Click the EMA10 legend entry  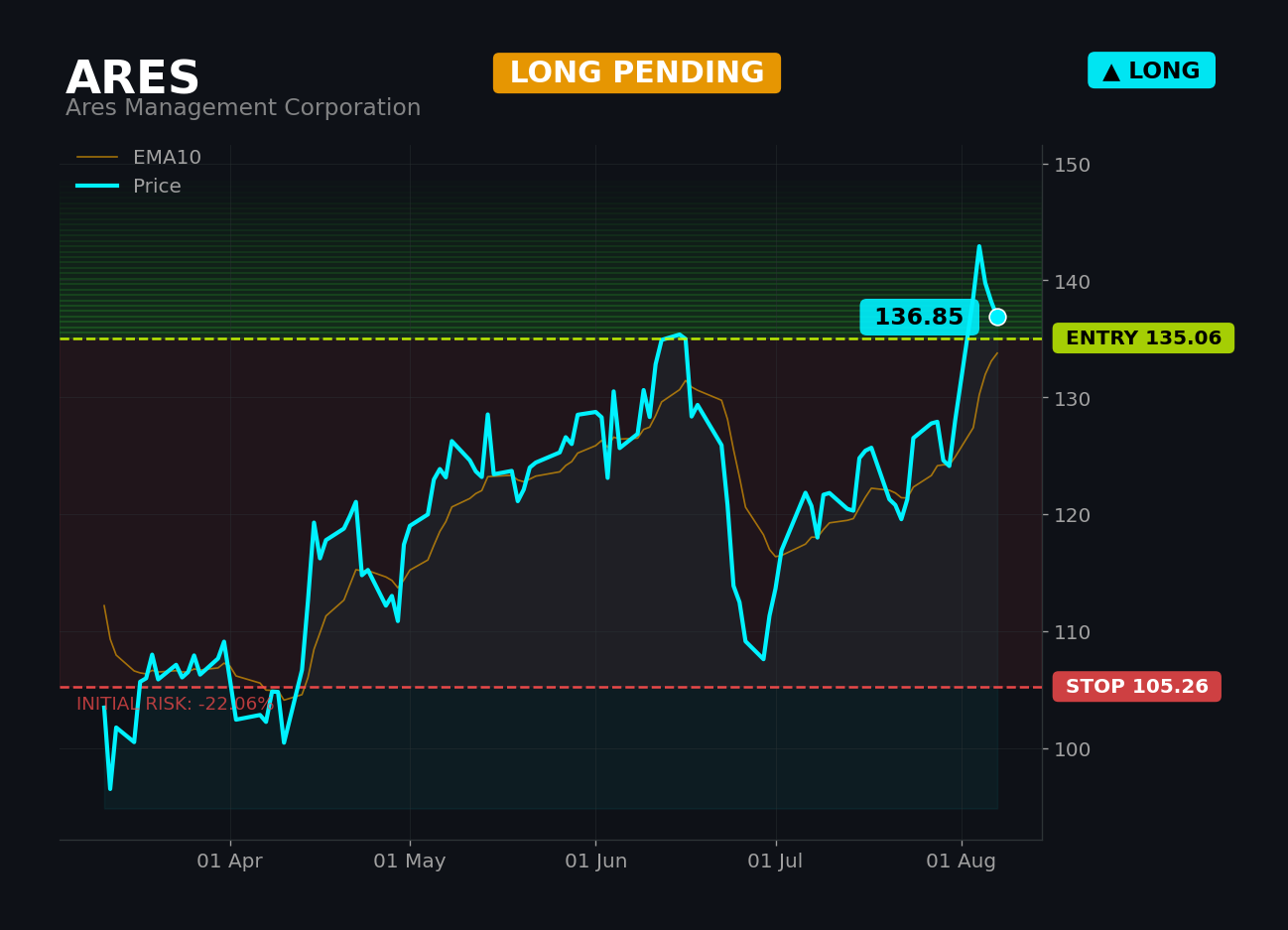(139, 158)
